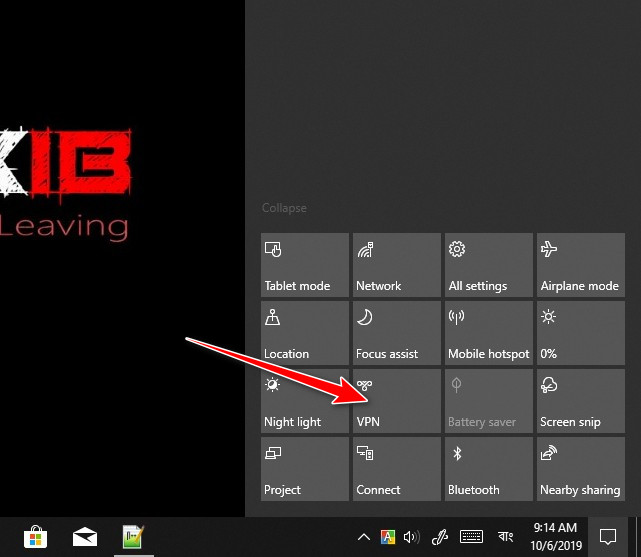Toggle Location quick action
Viewport: 641px width, 557px height.
tap(305, 333)
